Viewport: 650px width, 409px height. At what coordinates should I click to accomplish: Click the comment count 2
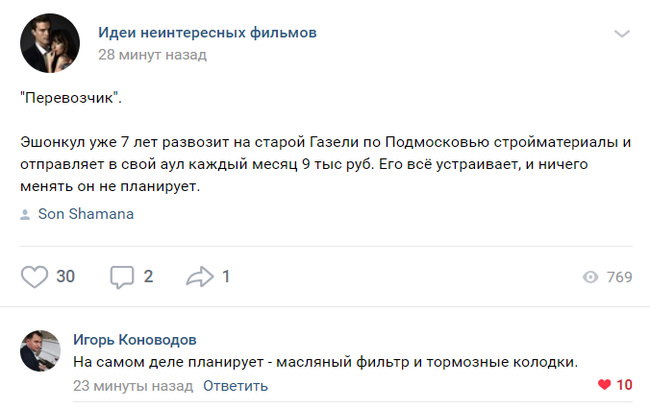pyautogui.click(x=148, y=276)
